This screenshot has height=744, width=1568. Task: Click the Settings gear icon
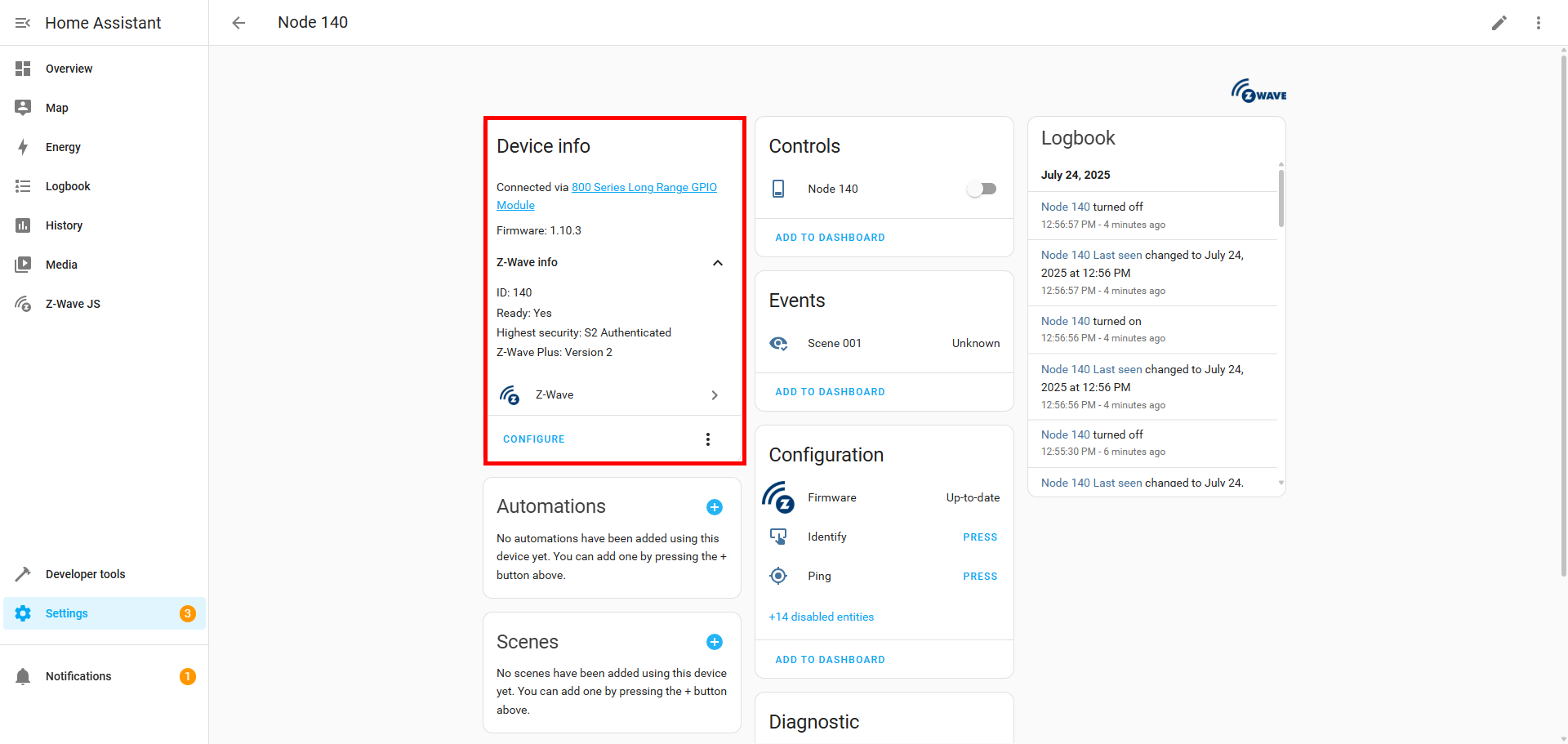pos(23,613)
